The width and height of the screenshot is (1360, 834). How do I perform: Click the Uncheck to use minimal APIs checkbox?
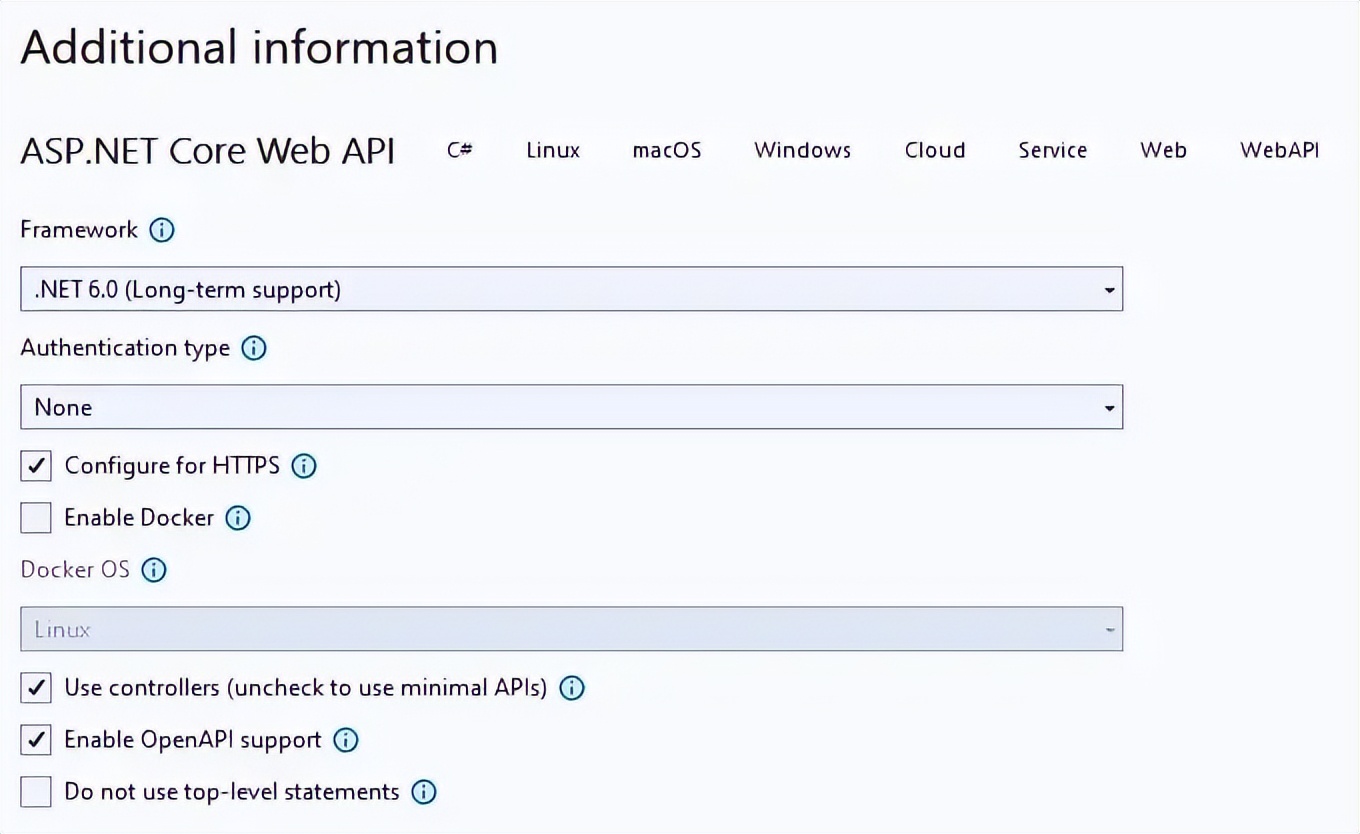[x=35, y=688]
